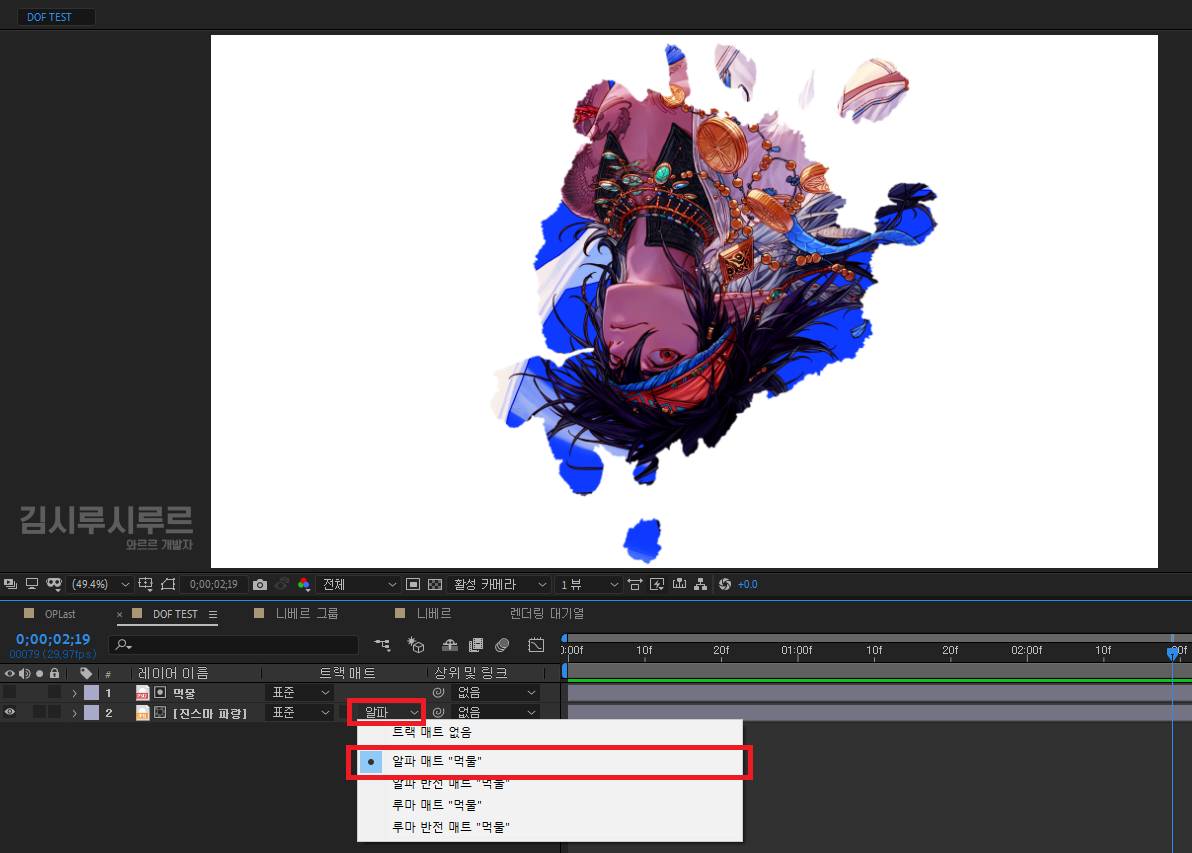Click the search magnifier icon in timeline
Image resolution: width=1192 pixels, height=853 pixels.
tap(123, 645)
